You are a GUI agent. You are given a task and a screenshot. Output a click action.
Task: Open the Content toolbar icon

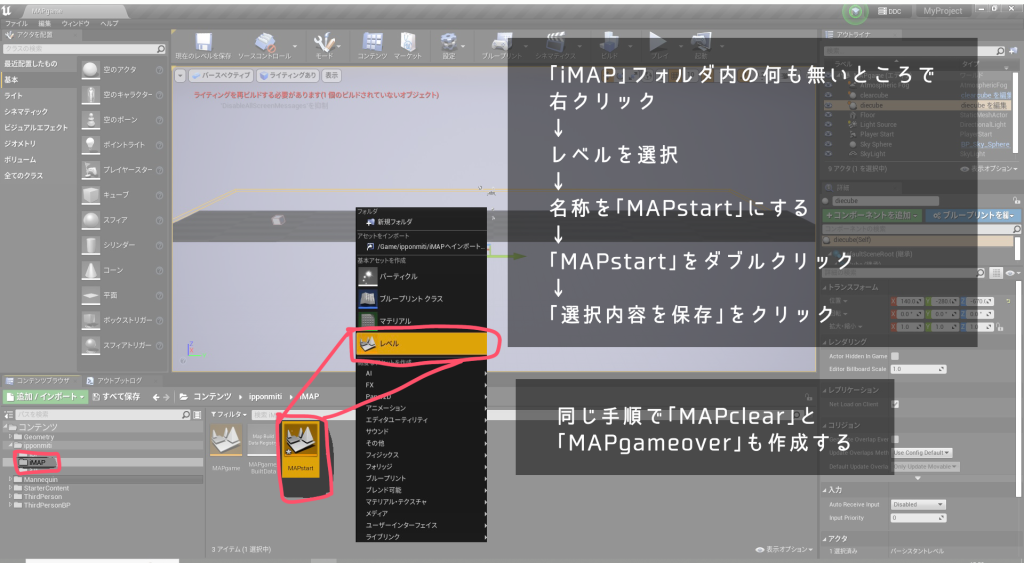pos(372,44)
